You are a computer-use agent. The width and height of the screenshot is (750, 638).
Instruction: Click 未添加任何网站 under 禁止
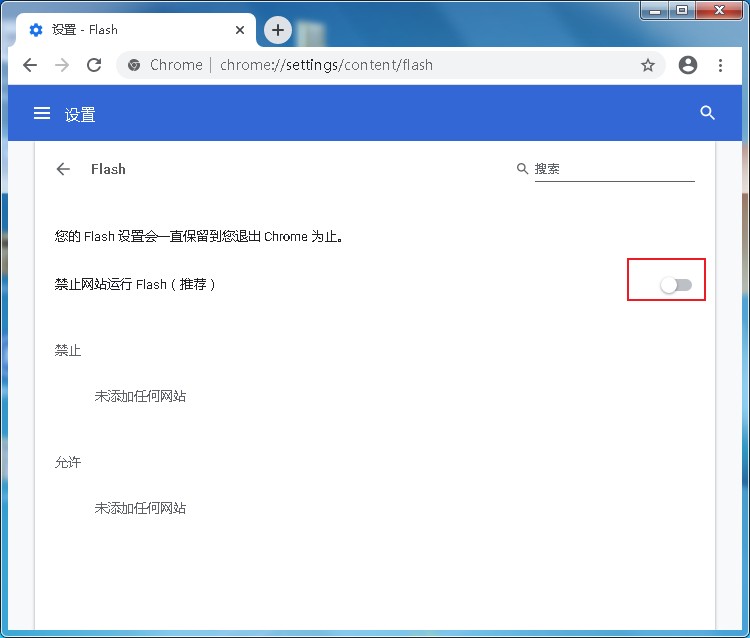click(140, 396)
